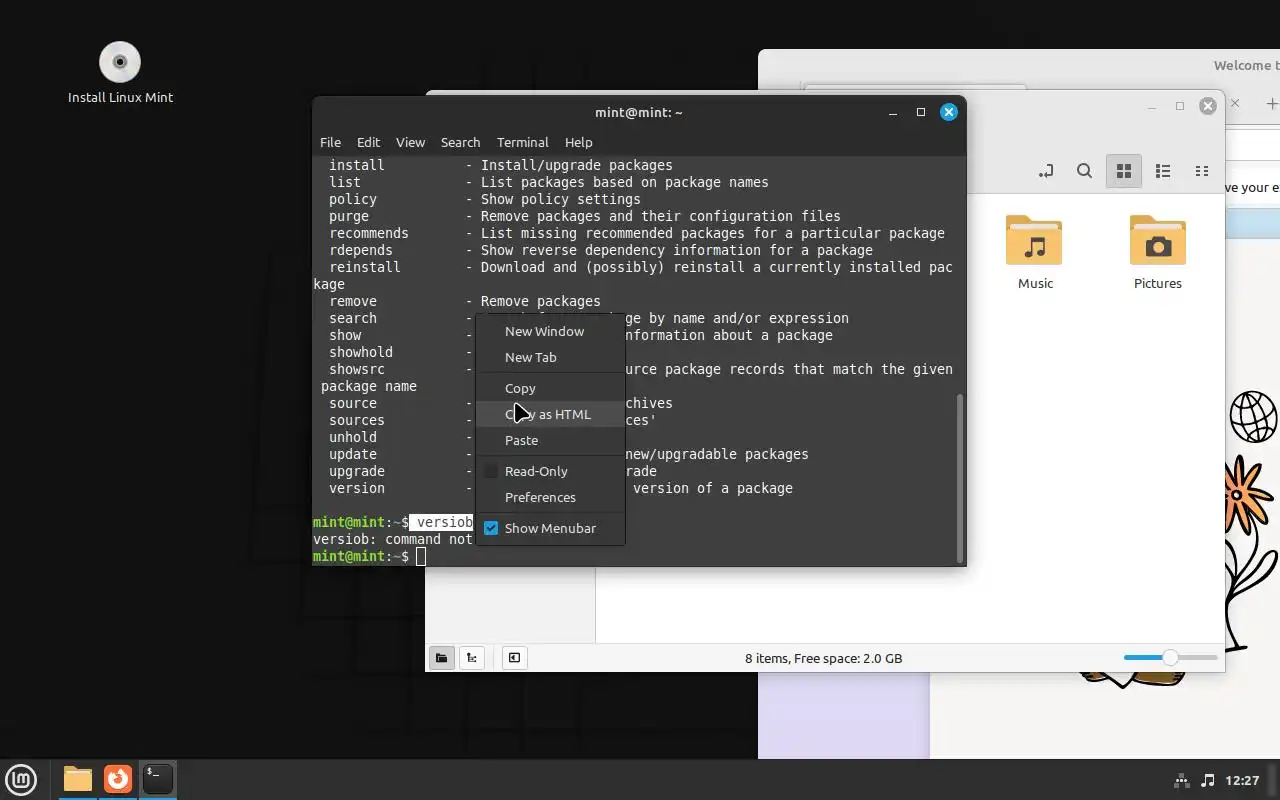Select Paste in the context menu

tap(550, 440)
